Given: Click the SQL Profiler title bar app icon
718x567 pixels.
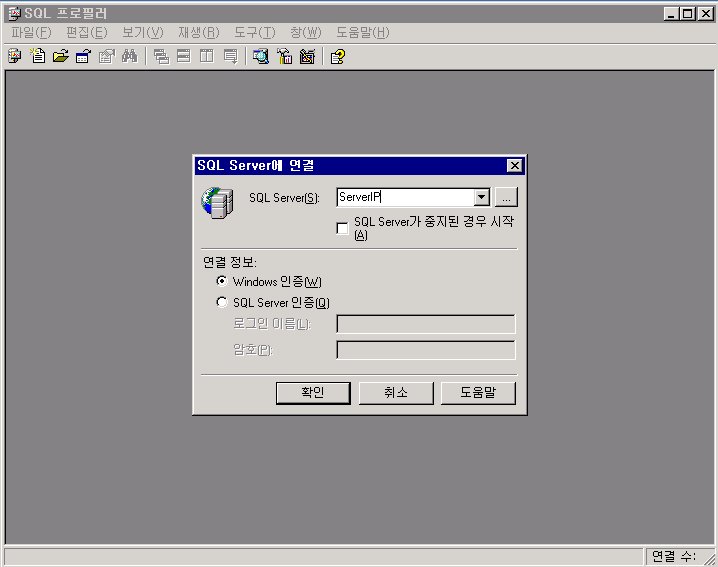Looking at the screenshot, I should point(15,14).
